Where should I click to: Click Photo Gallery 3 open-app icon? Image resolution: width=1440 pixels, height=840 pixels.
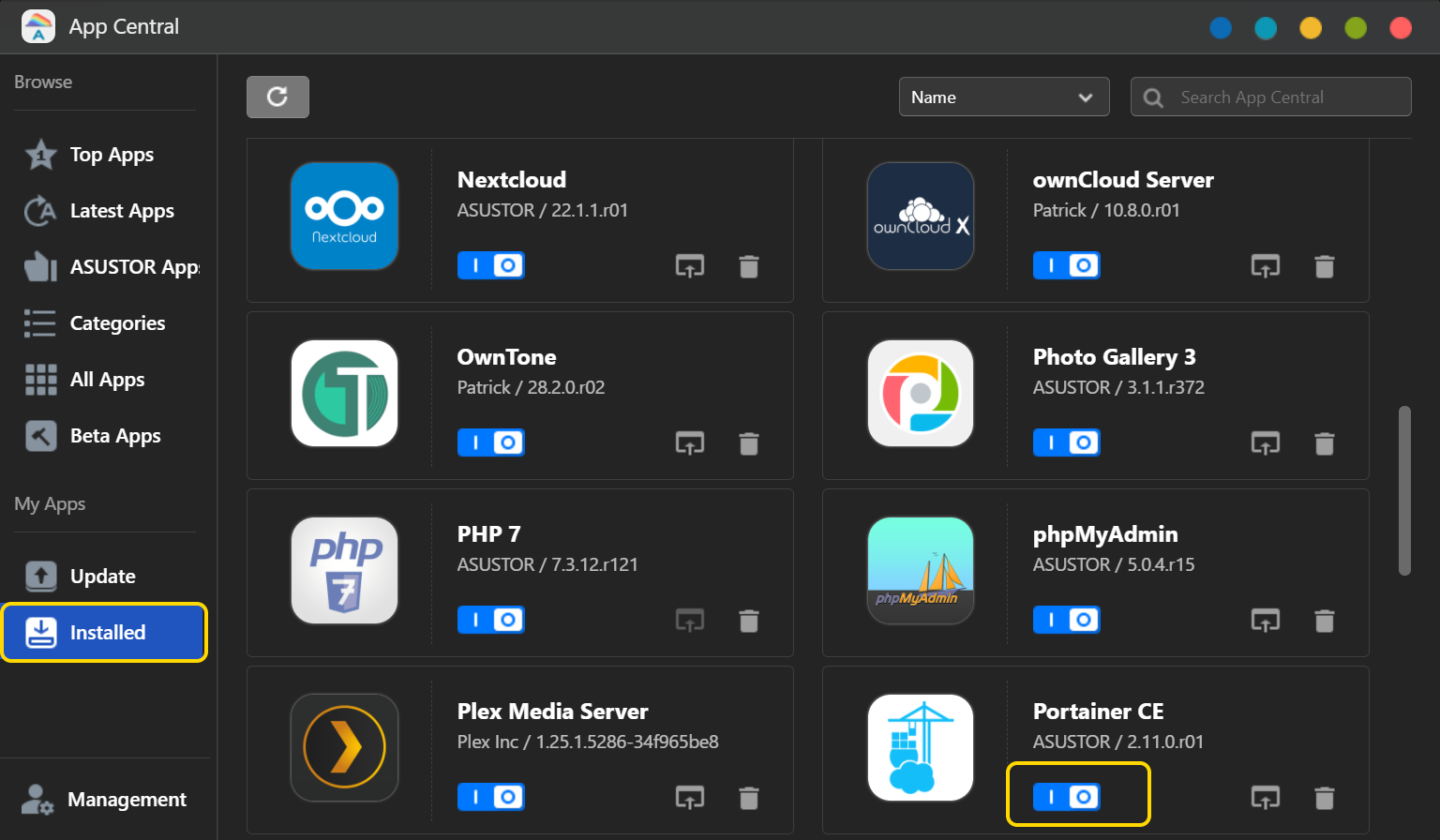1266,443
